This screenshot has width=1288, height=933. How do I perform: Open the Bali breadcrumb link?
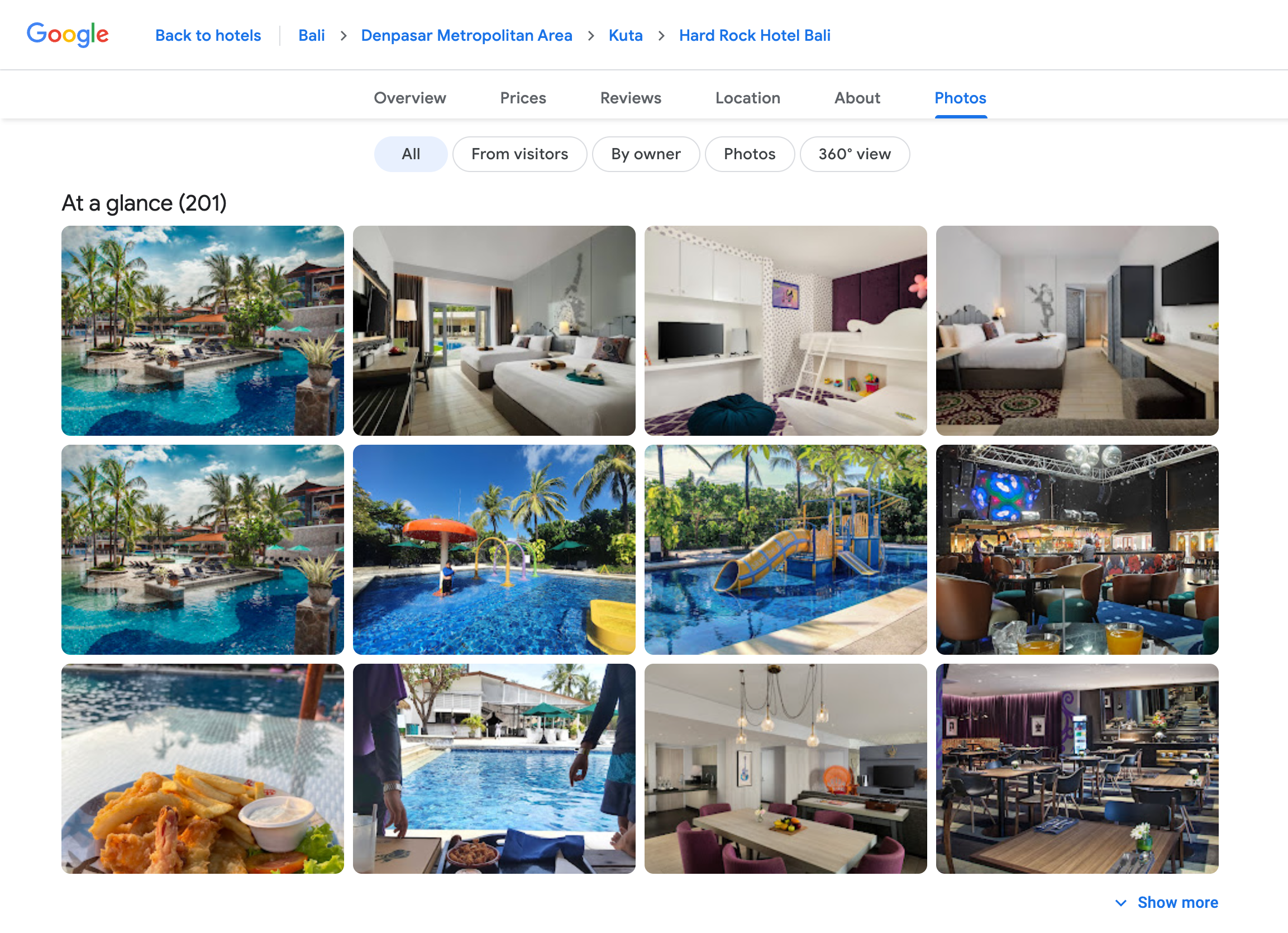(x=311, y=35)
